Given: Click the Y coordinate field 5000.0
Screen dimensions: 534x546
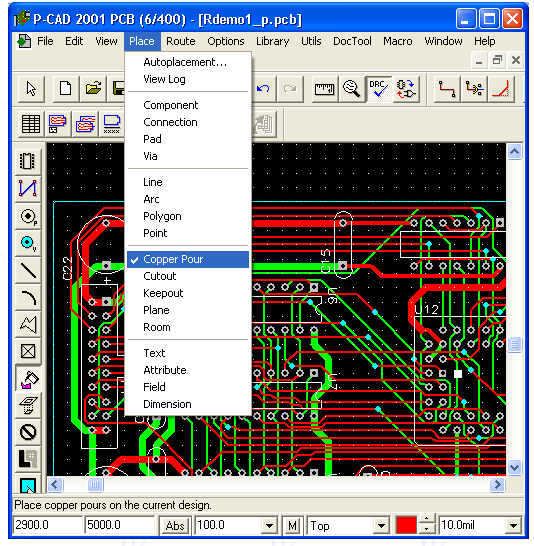Looking at the screenshot, I should (x=119, y=525).
